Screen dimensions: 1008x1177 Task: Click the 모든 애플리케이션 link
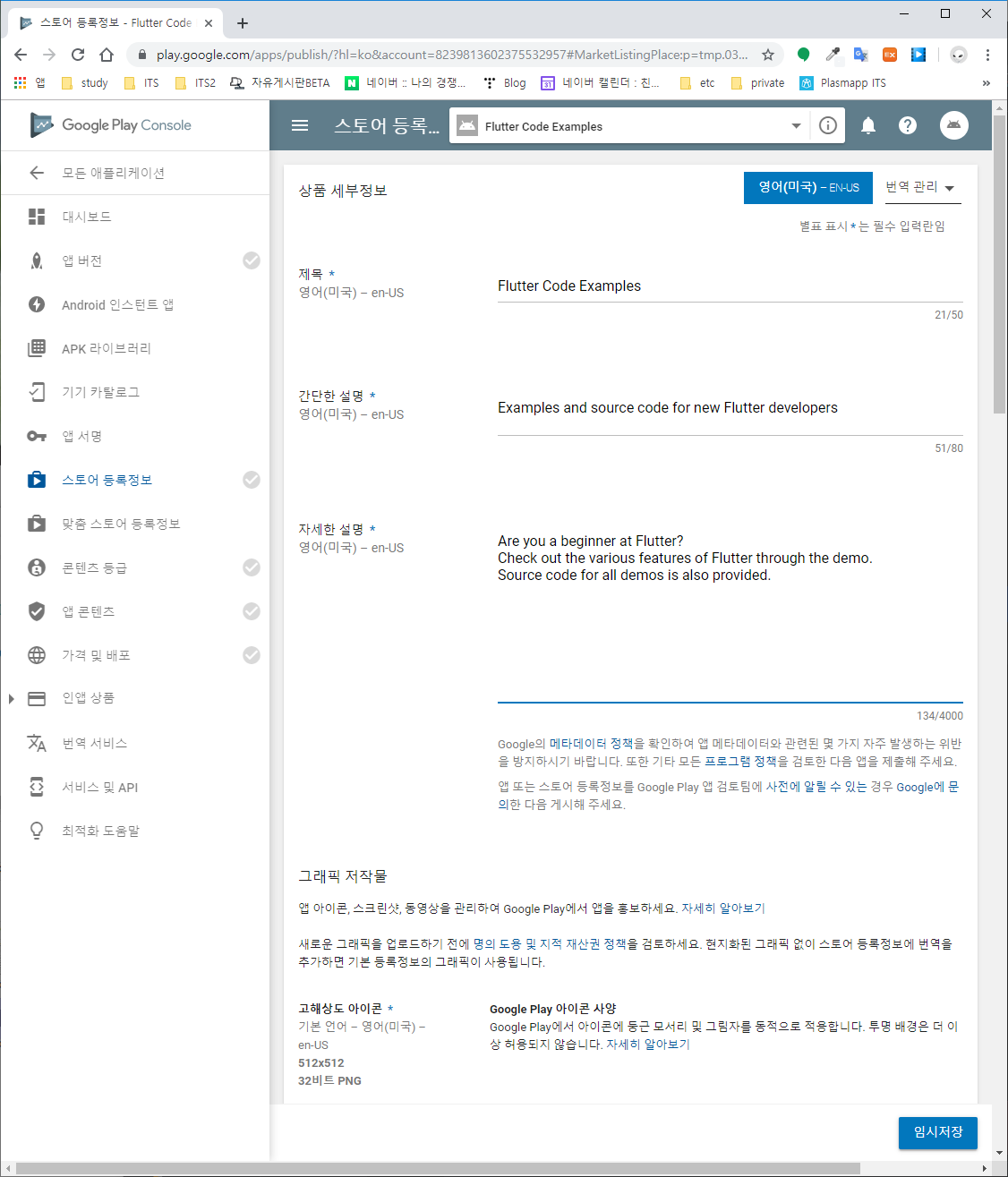click(x=114, y=173)
